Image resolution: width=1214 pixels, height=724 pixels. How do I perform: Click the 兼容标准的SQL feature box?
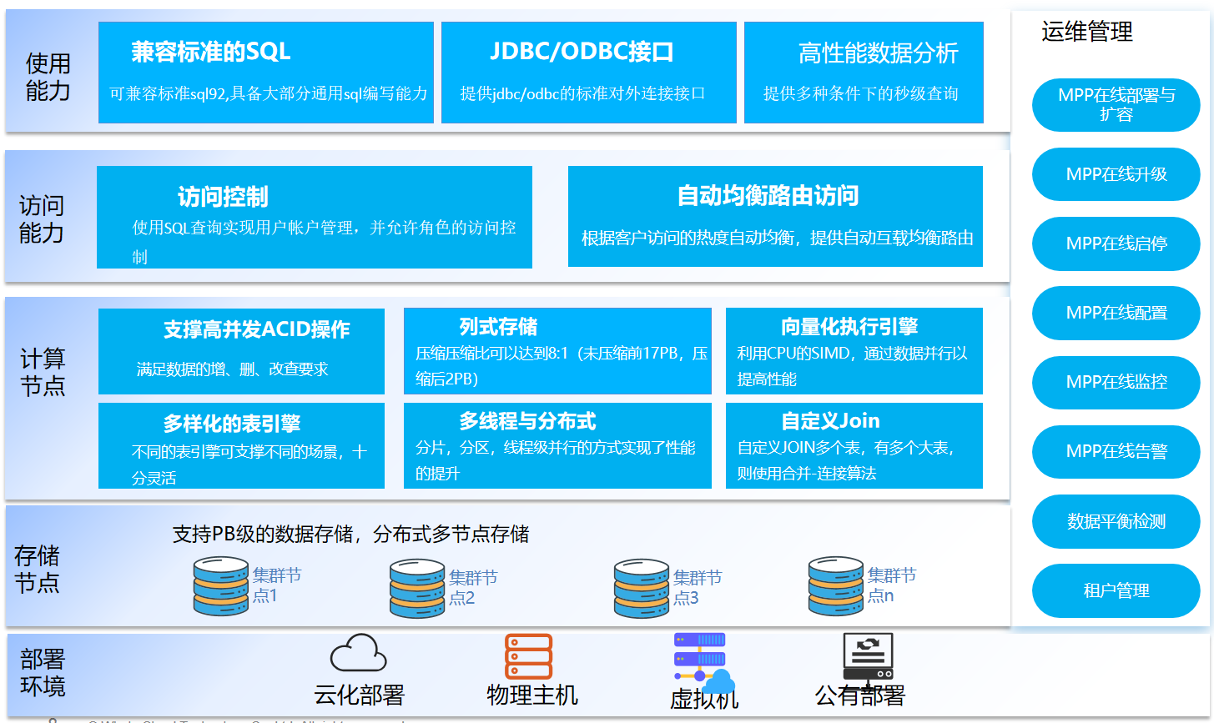[x=266, y=73]
